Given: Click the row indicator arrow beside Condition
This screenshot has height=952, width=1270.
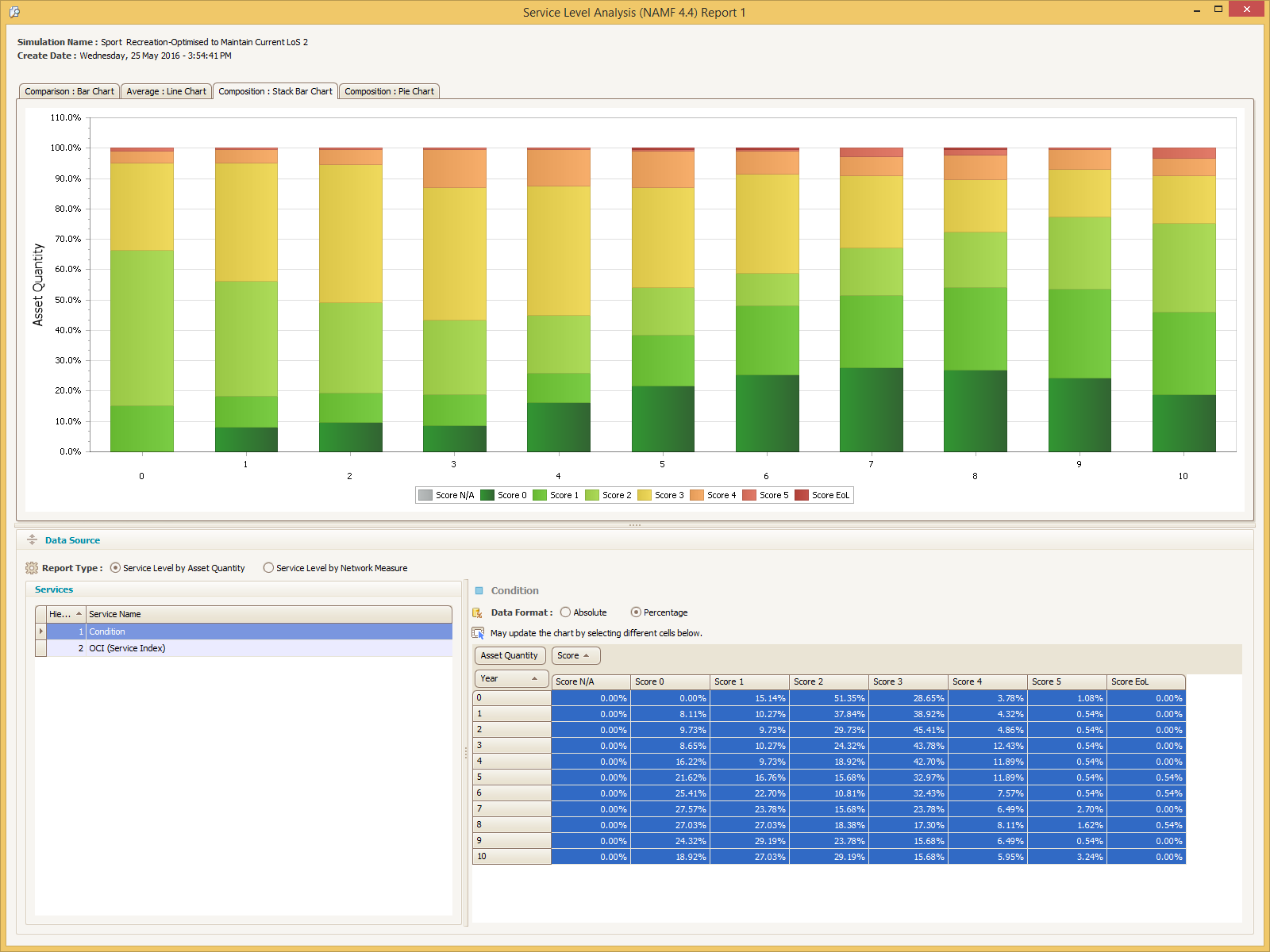Looking at the screenshot, I should 41,631.
